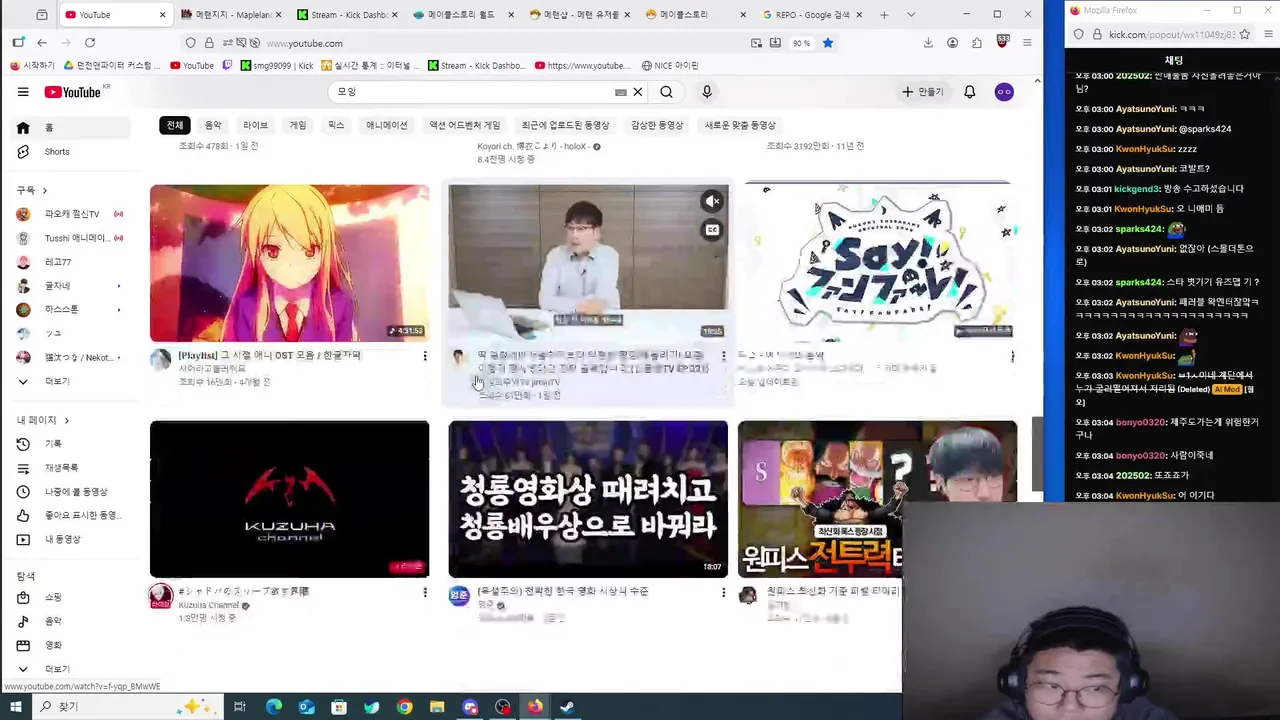Image resolution: width=1280 pixels, height=720 pixels.
Task: Open options menu for the Say! ファンファーレ video
Action: point(1012,356)
